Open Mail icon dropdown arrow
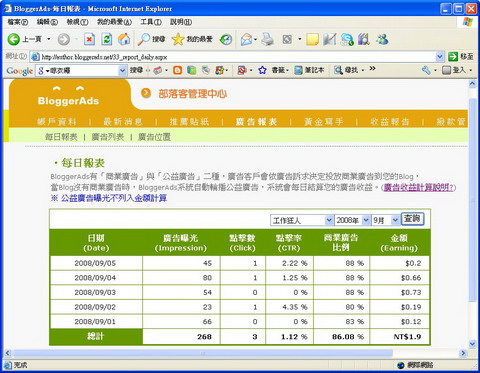 pos(255,40)
